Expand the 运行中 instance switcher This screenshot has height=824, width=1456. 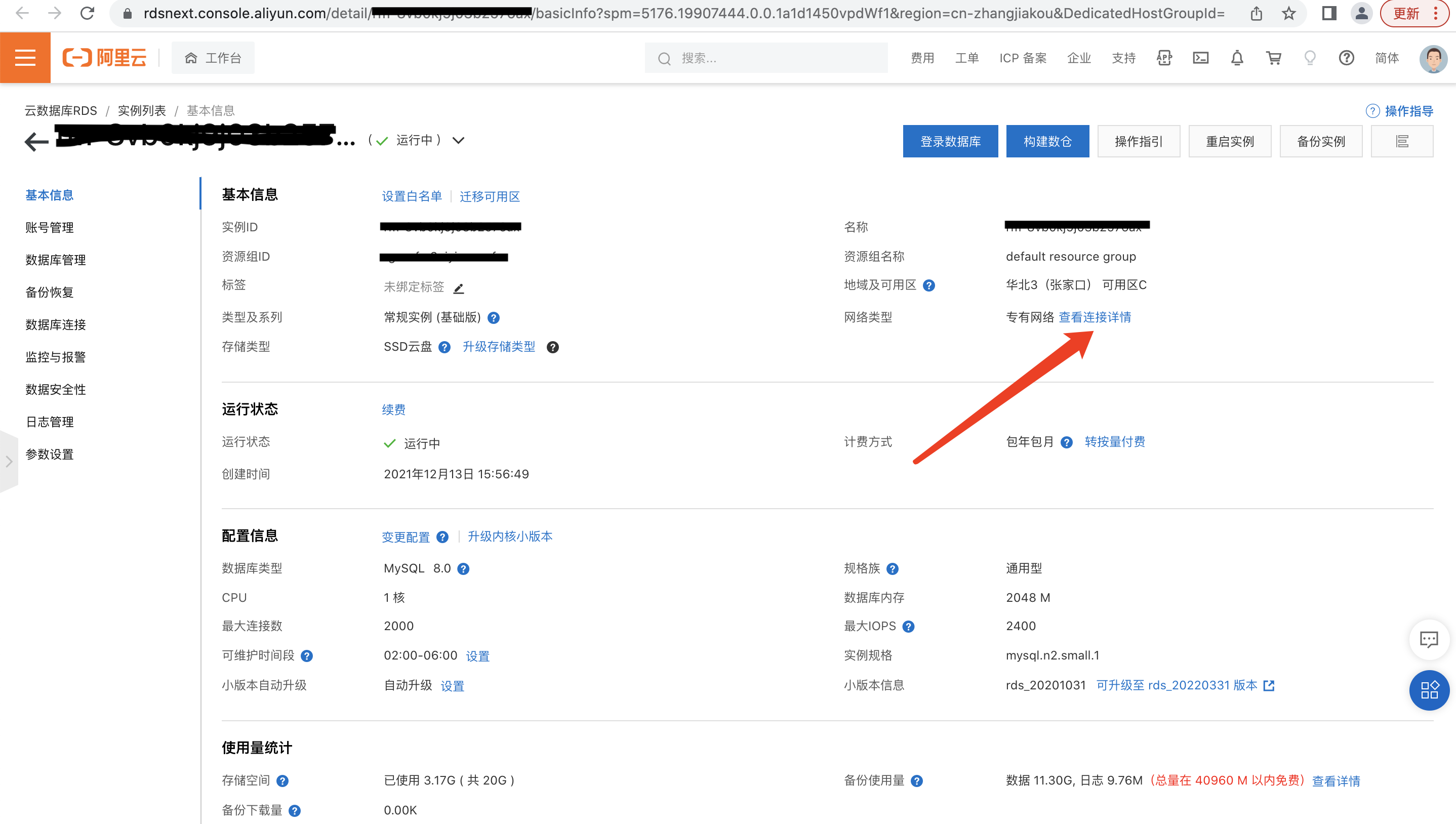(458, 140)
